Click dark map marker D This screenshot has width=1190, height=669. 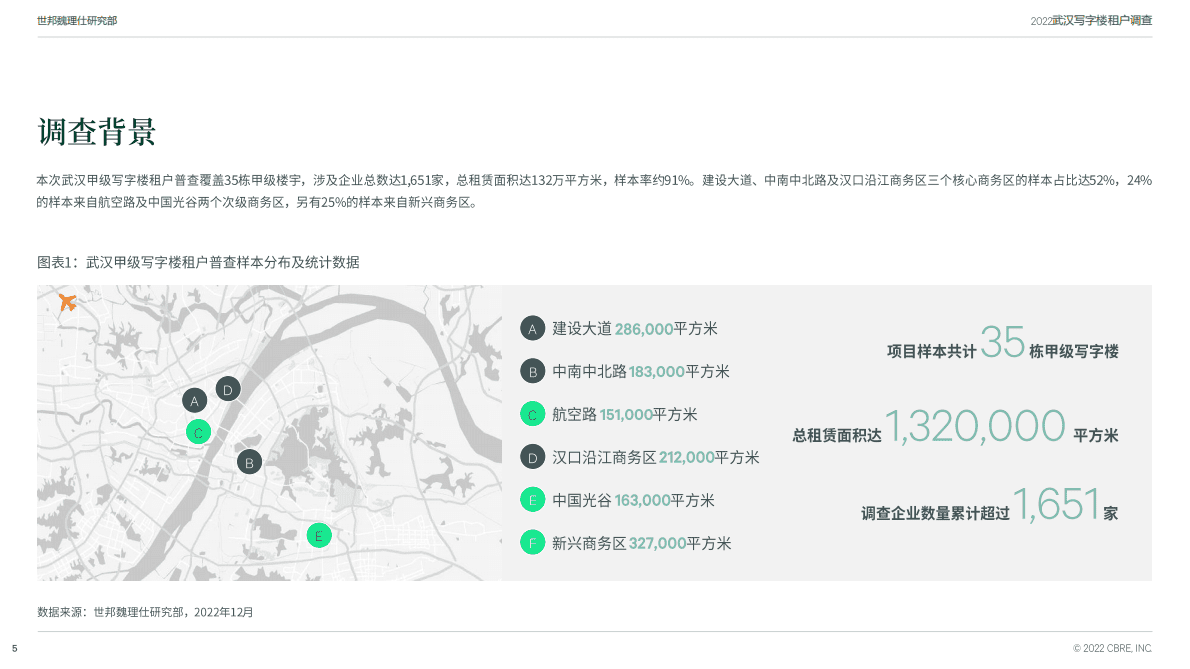point(228,389)
